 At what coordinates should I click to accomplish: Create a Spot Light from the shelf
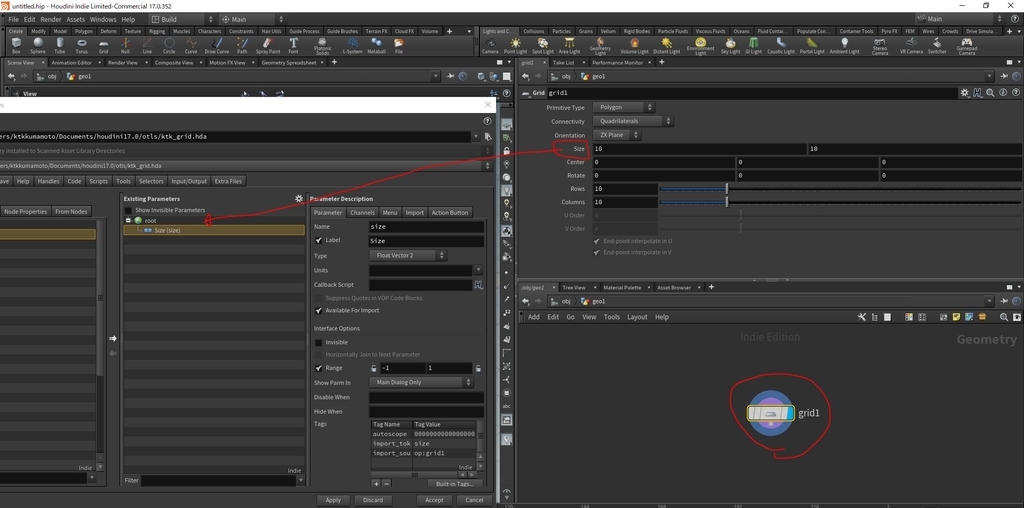point(543,45)
